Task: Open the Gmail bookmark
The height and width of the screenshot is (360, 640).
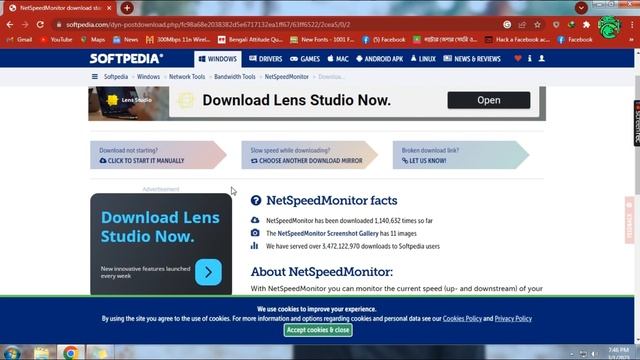Action: (x=20, y=40)
